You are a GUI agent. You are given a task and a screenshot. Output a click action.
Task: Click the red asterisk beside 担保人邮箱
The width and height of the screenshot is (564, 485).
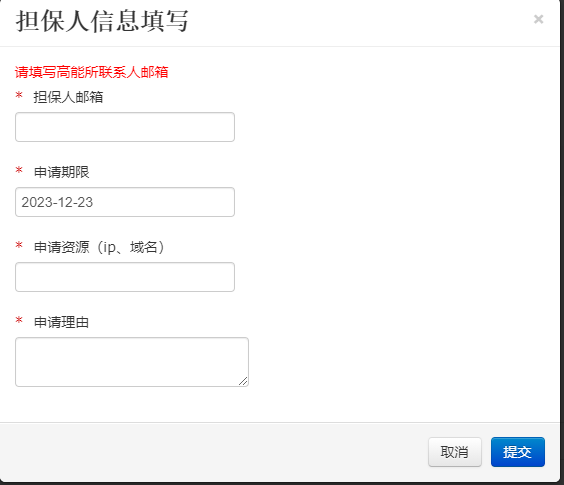[x=19, y=95]
